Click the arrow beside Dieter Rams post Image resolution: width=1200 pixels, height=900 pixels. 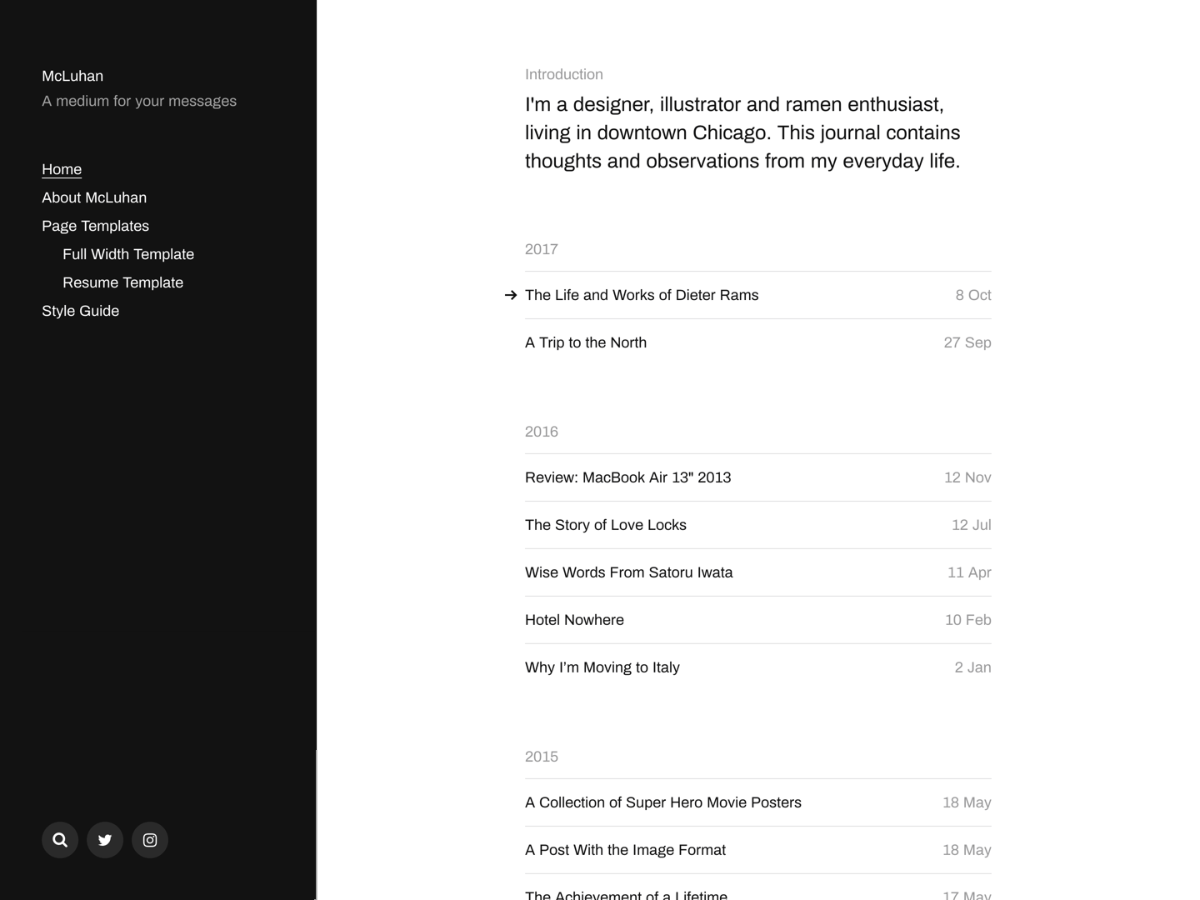coord(511,295)
